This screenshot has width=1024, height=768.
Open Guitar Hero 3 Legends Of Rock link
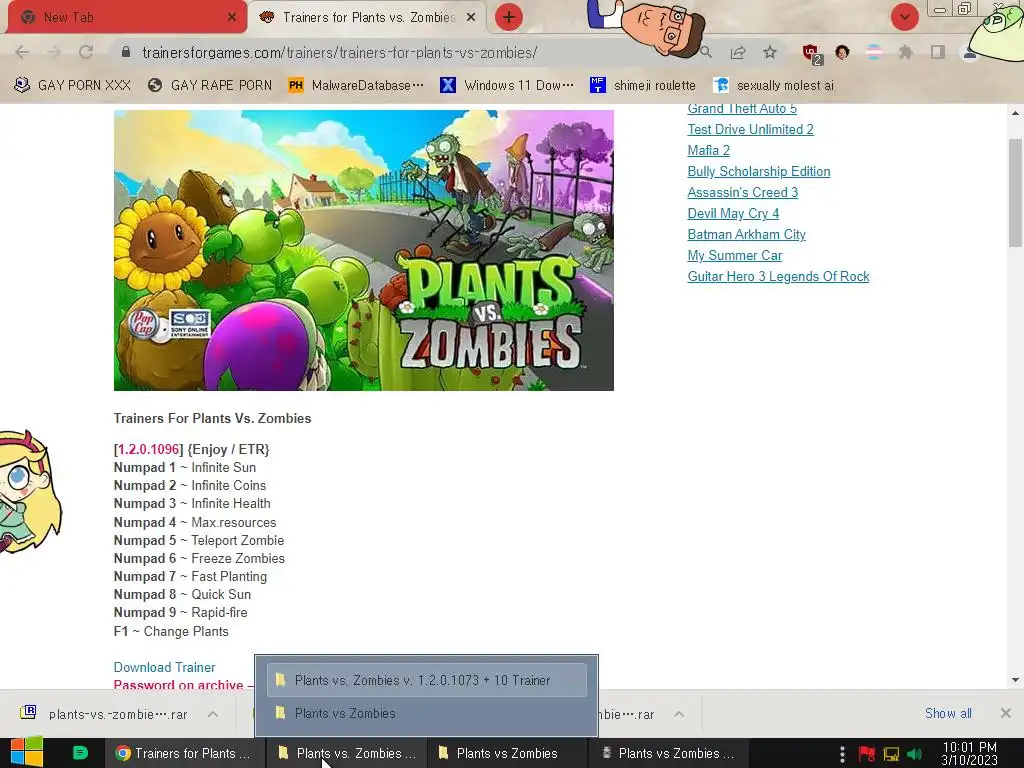click(778, 276)
